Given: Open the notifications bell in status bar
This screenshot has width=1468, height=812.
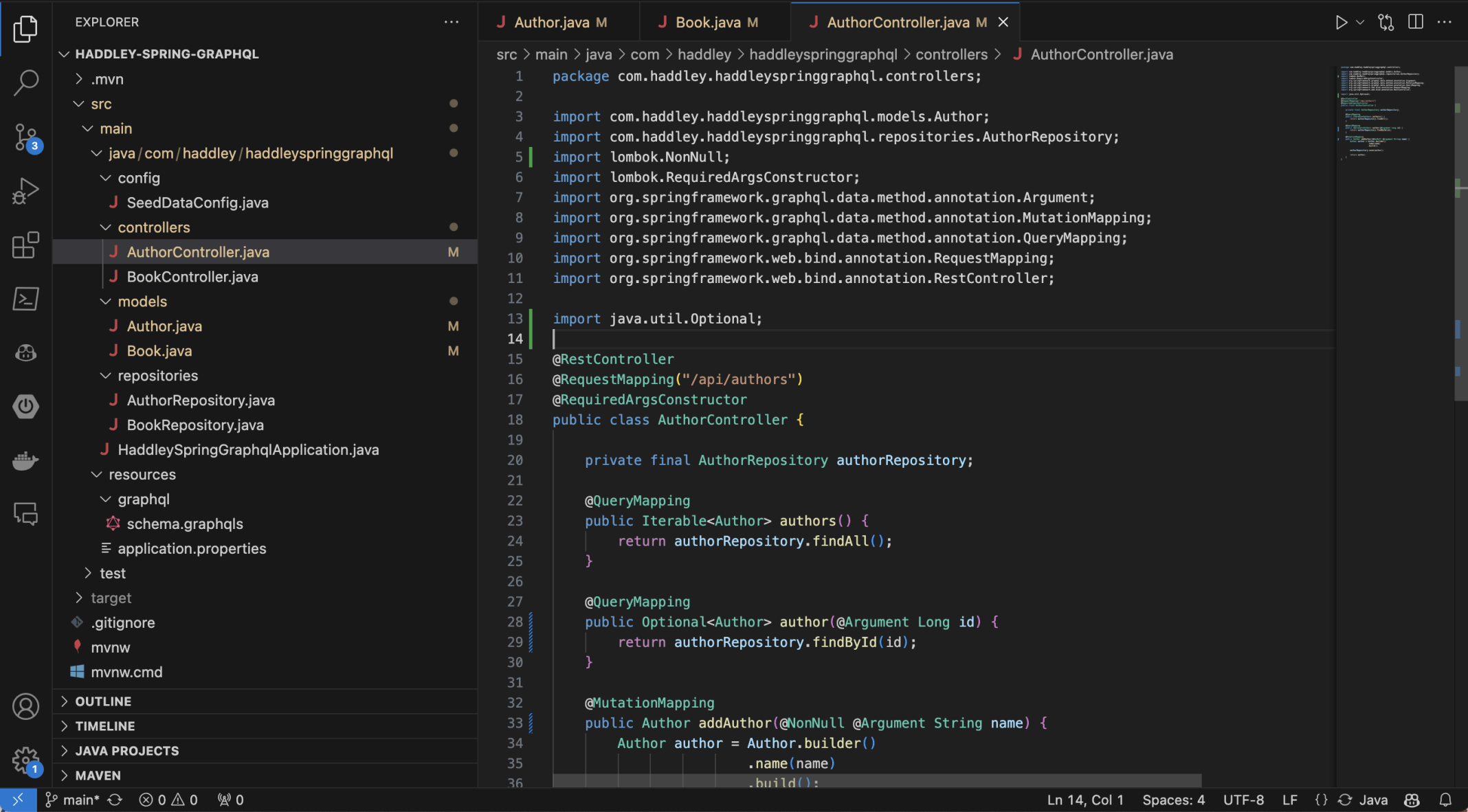Looking at the screenshot, I should [x=1446, y=800].
